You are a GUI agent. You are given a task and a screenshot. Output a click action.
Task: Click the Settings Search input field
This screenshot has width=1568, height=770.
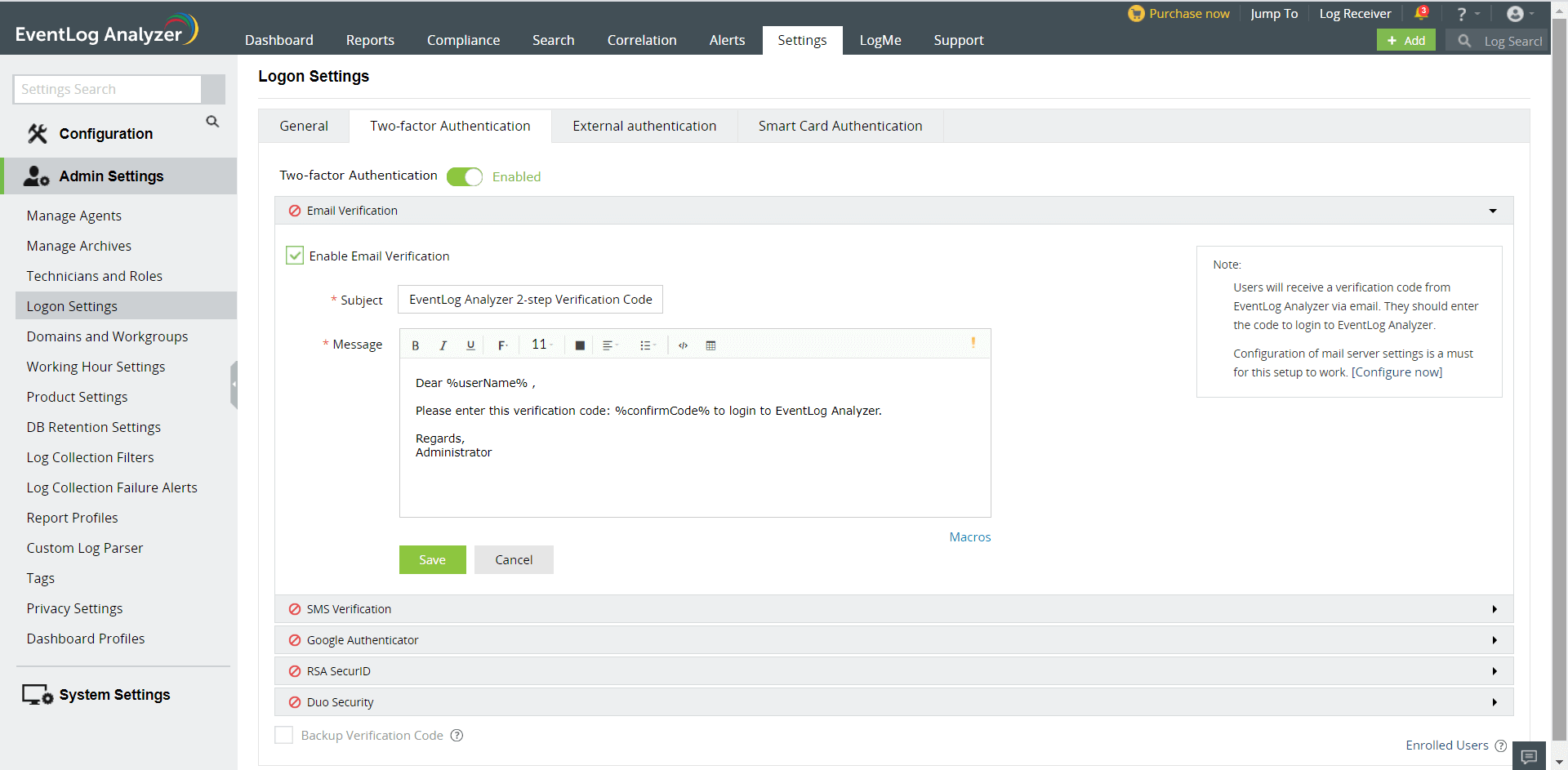(107, 89)
